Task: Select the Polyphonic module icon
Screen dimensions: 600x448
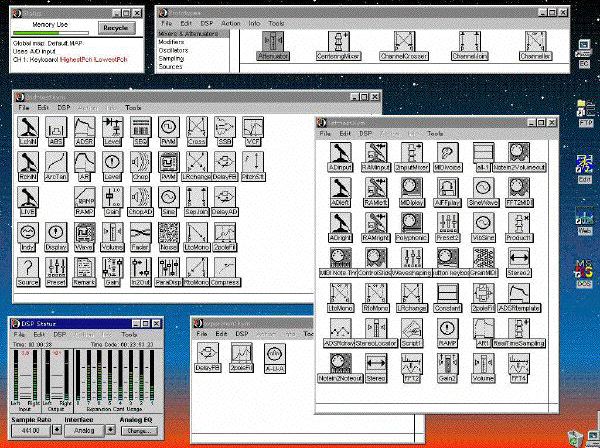Action: click(x=412, y=228)
